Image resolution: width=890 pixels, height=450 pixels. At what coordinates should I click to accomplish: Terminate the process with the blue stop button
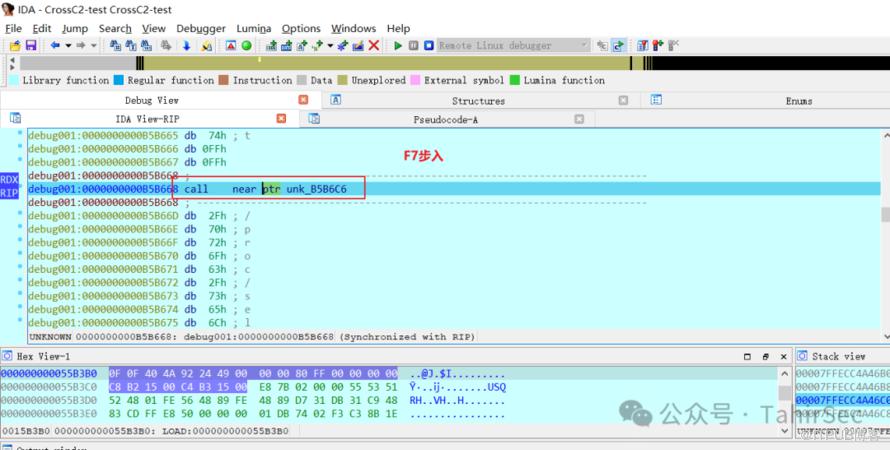[429, 45]
